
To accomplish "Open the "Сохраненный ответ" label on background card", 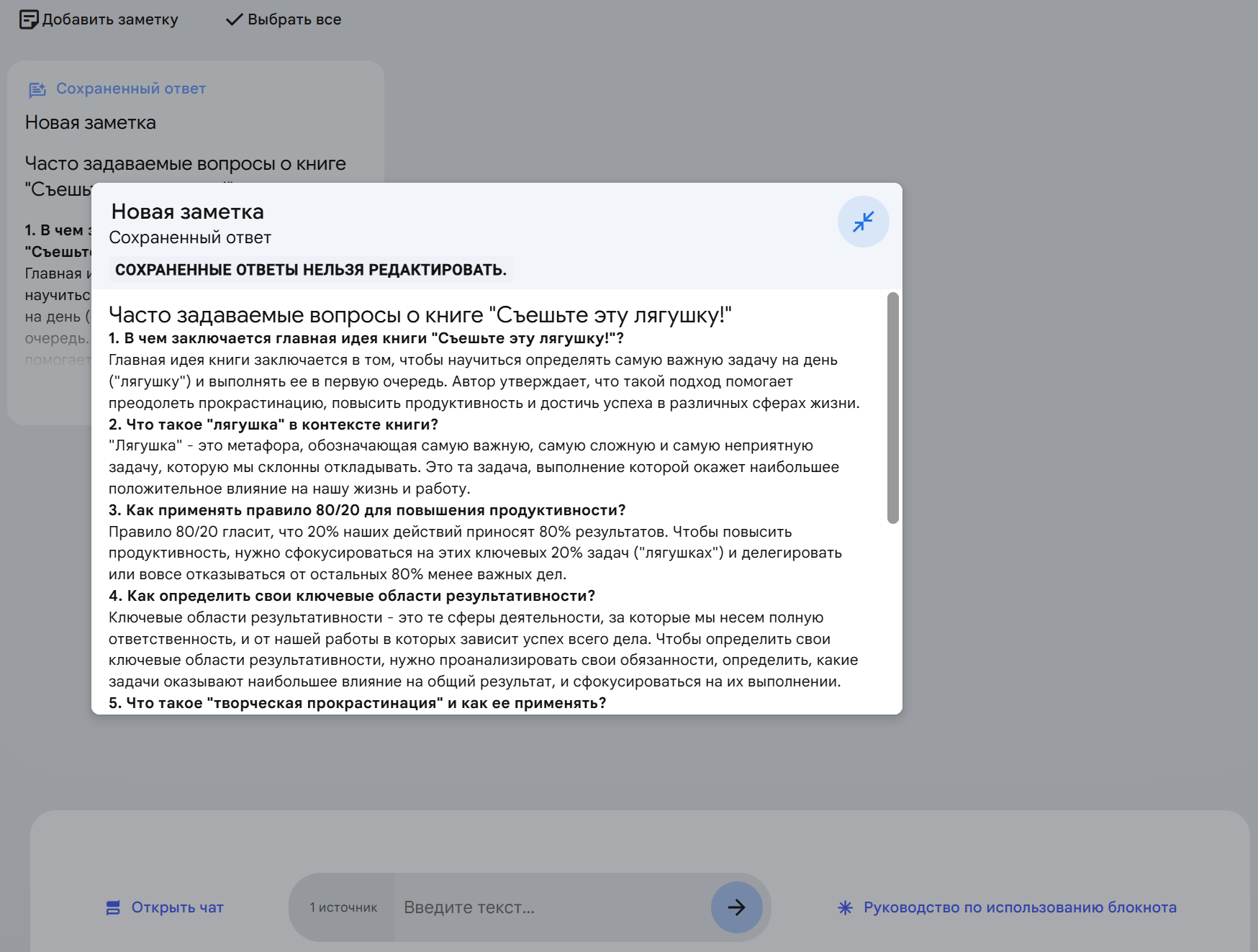I will pyautogui.click(x=131, y=89).
